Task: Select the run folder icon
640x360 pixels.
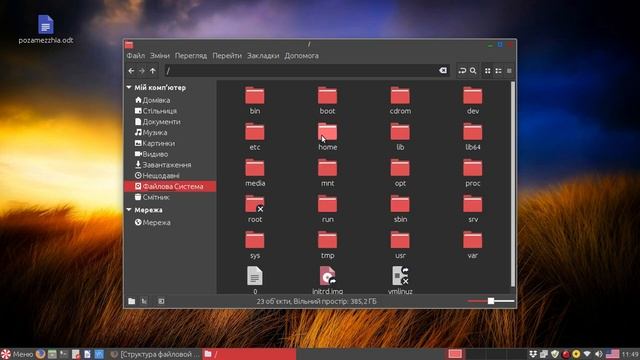Action: (327, 204)
